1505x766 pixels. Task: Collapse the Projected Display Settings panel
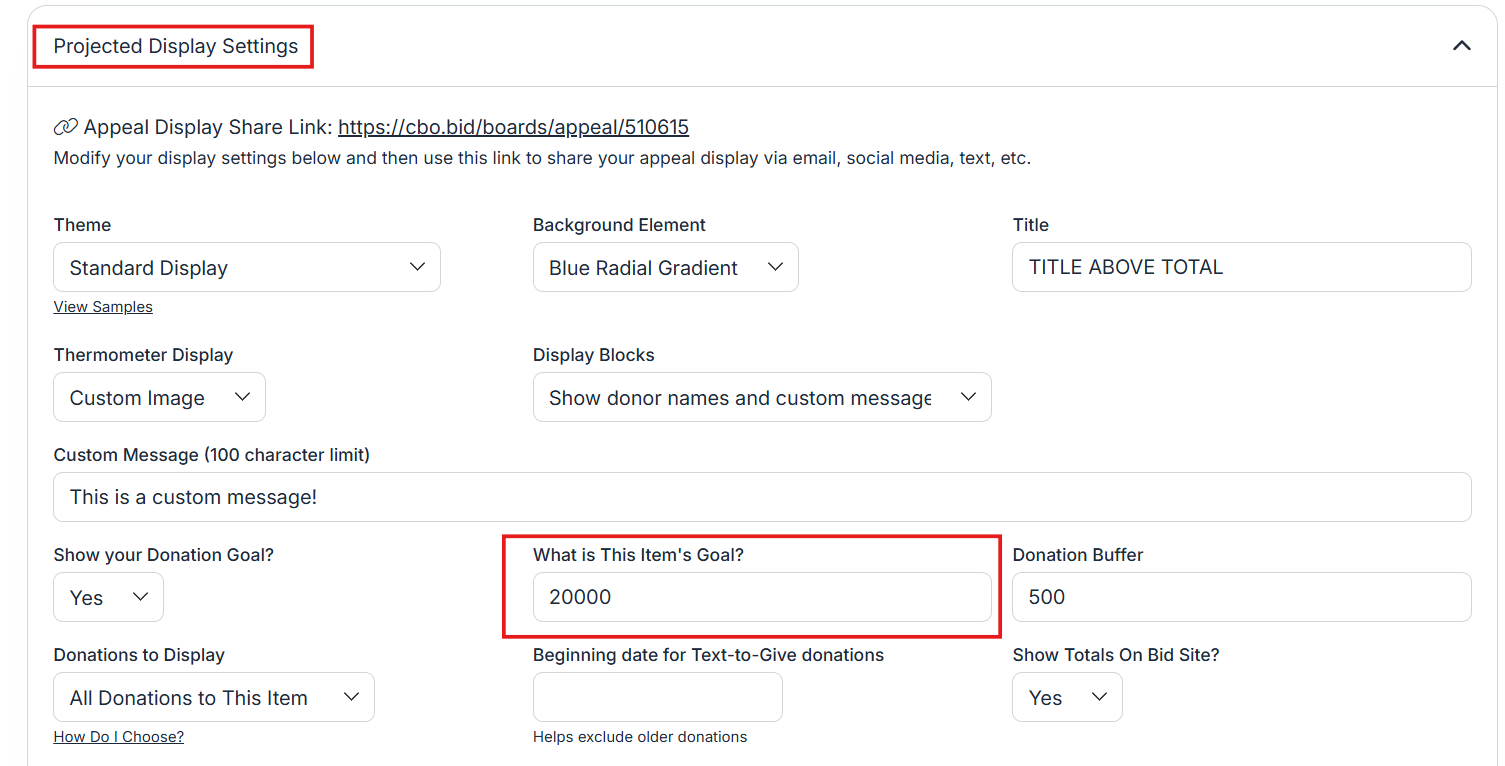1461,46
